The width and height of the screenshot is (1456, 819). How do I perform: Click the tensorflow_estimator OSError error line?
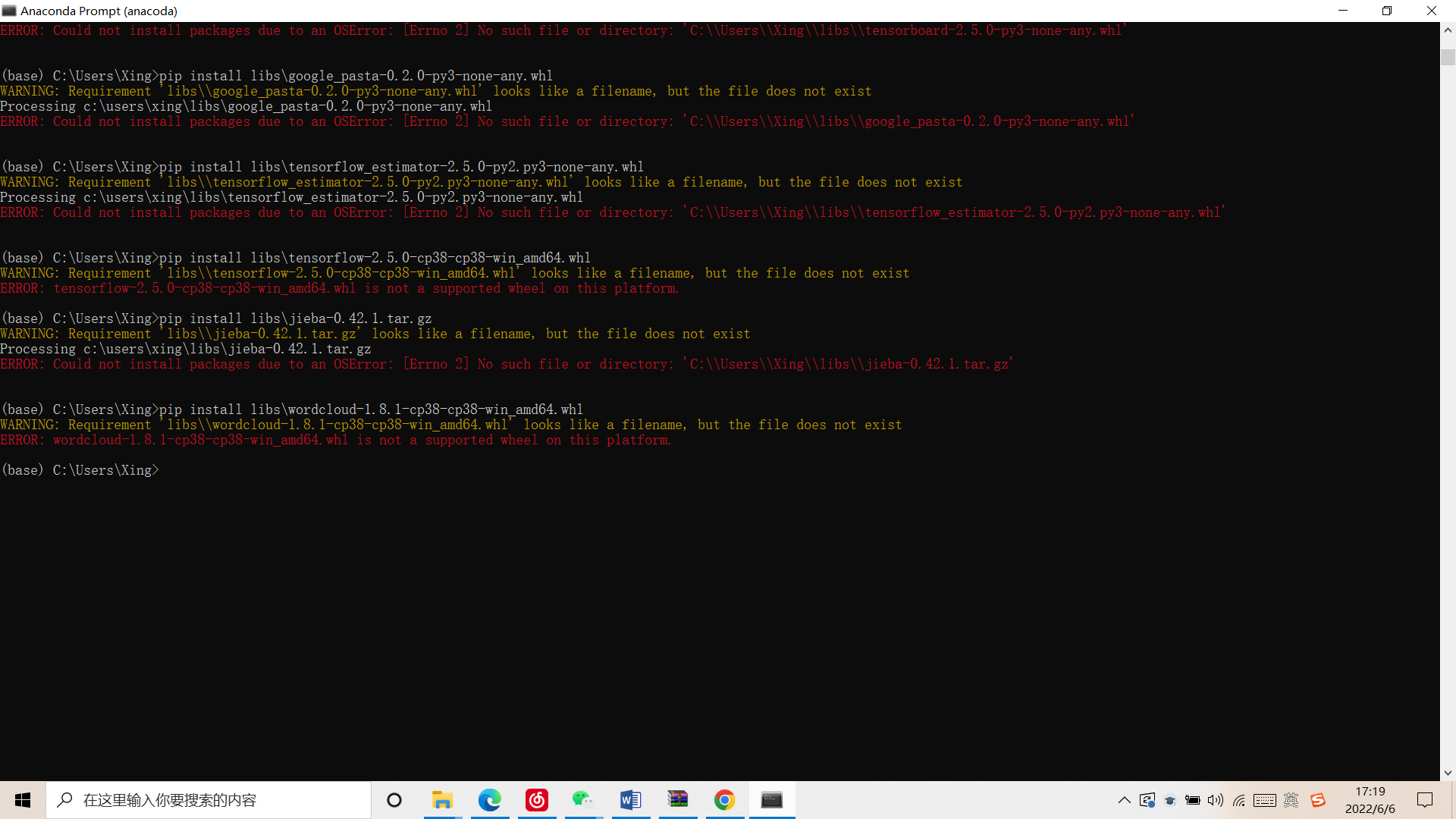click(x=613, y=212)
